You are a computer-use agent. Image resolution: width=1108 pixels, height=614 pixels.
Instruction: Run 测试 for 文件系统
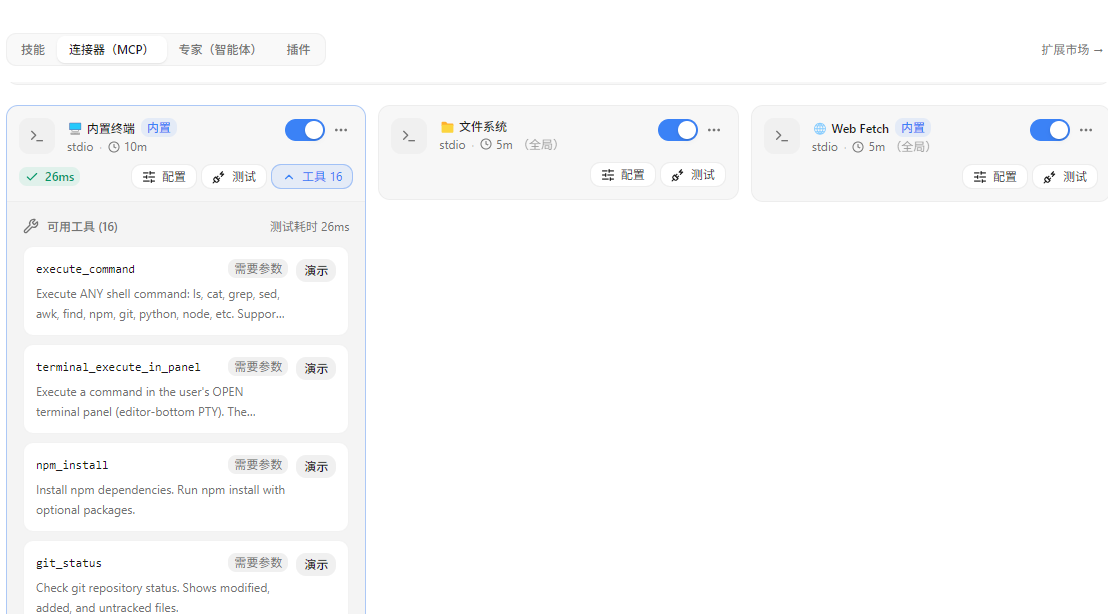(x=692, y=175)
